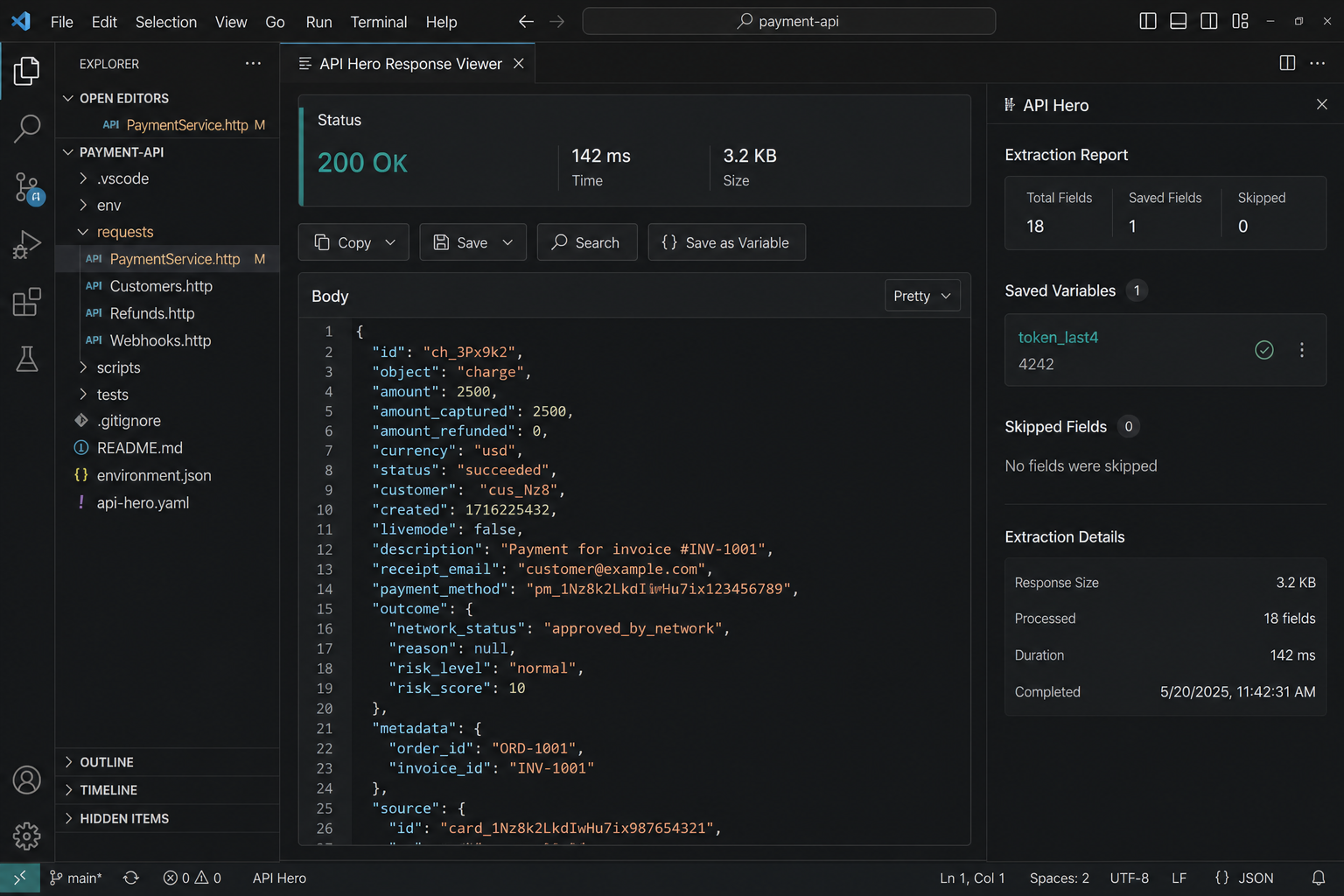Open the Testing flask view

27,359
